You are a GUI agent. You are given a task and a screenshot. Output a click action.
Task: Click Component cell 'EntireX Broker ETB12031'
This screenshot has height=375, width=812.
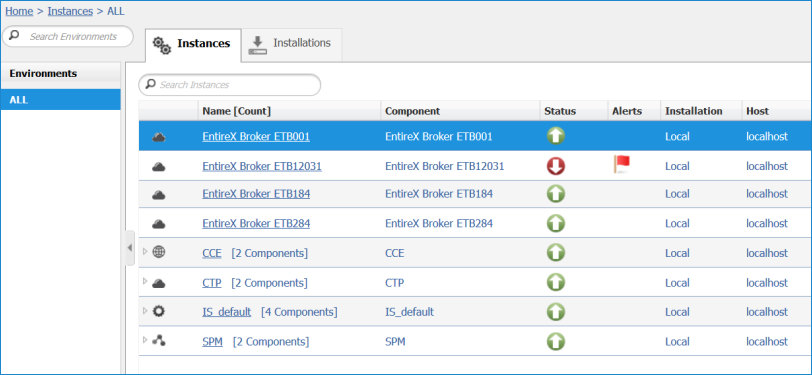tap(444, 166)
